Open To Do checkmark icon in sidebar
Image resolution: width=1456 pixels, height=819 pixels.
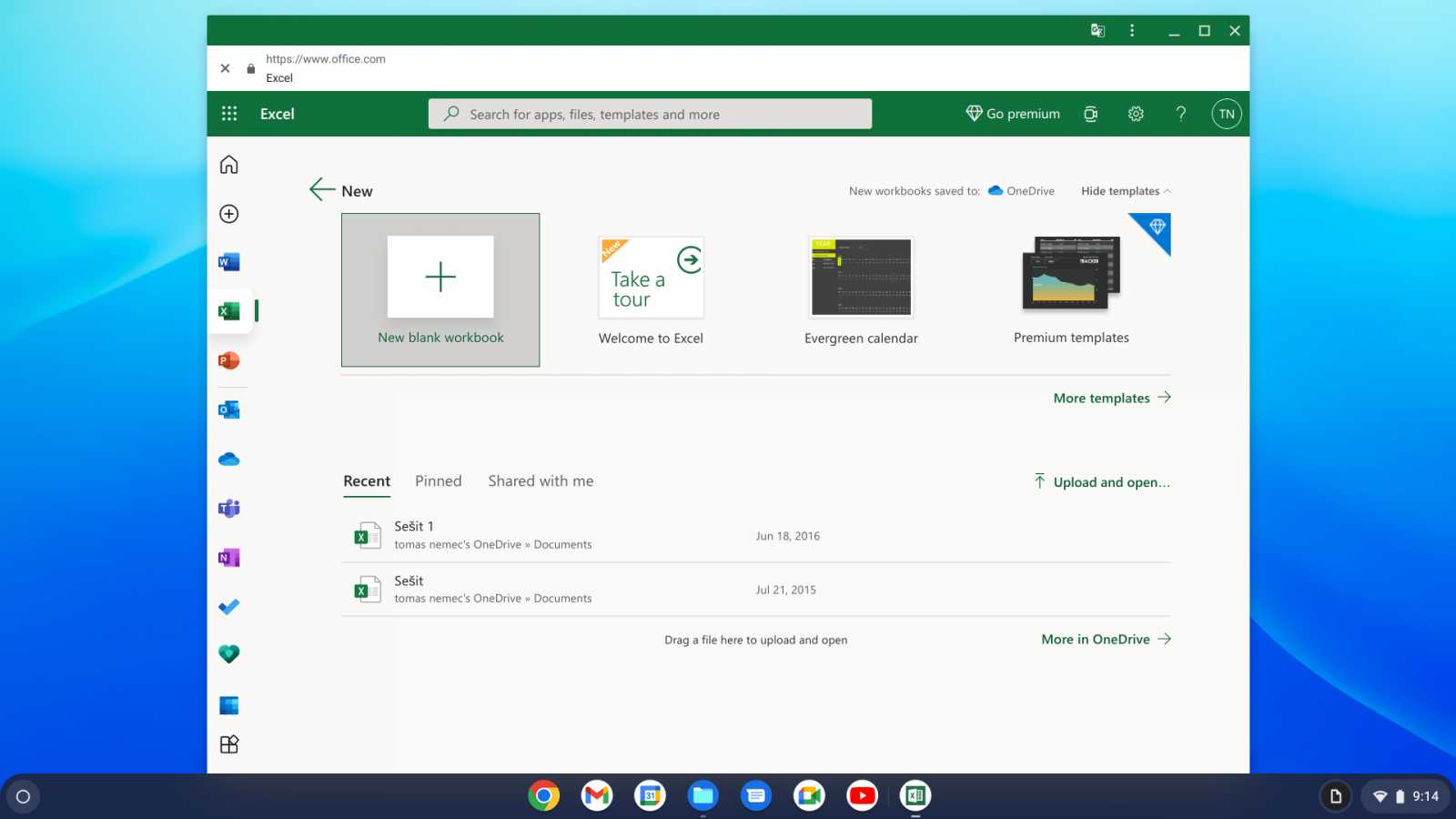coord(229,606)
